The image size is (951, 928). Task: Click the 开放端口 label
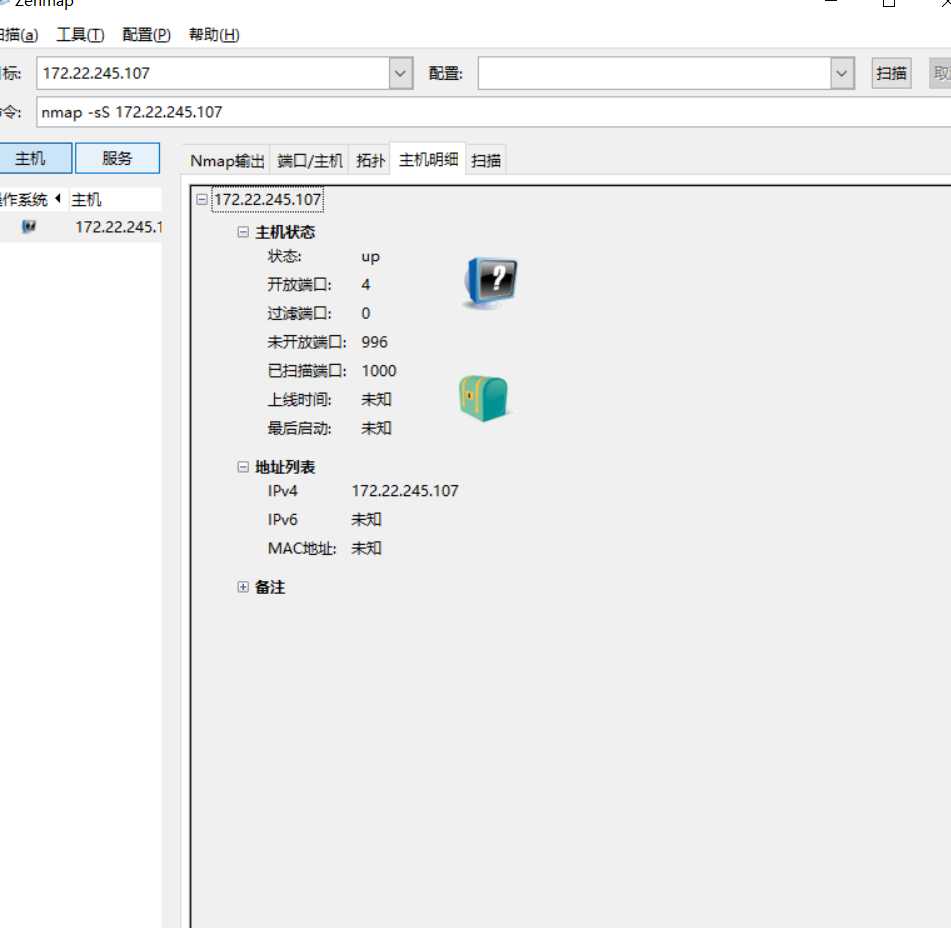coord(300,284)
